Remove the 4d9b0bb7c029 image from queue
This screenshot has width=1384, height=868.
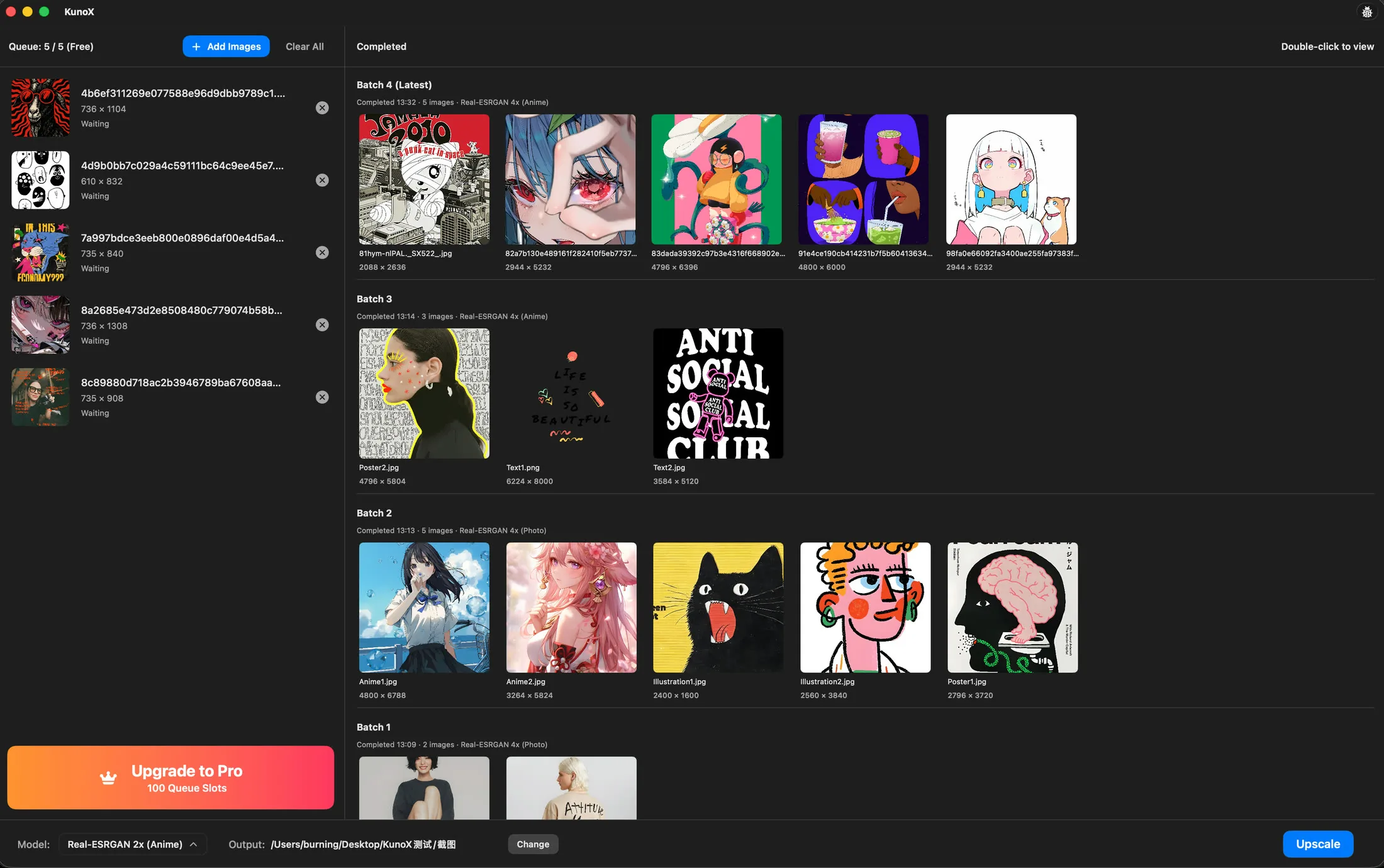[x=322, y=180]
